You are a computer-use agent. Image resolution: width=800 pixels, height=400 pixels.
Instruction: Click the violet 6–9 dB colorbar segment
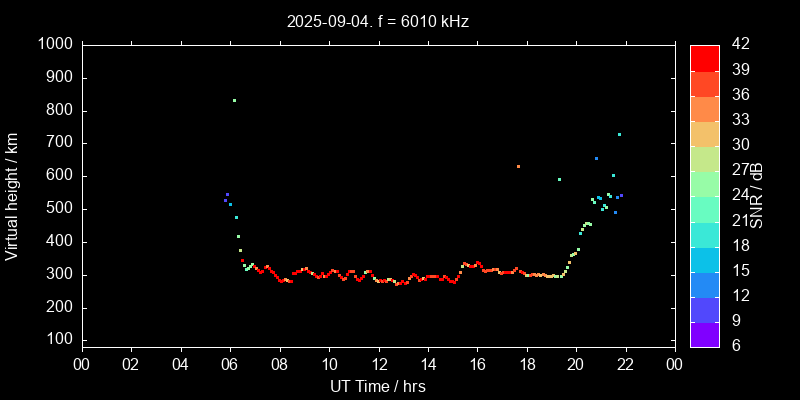[705, 333]
